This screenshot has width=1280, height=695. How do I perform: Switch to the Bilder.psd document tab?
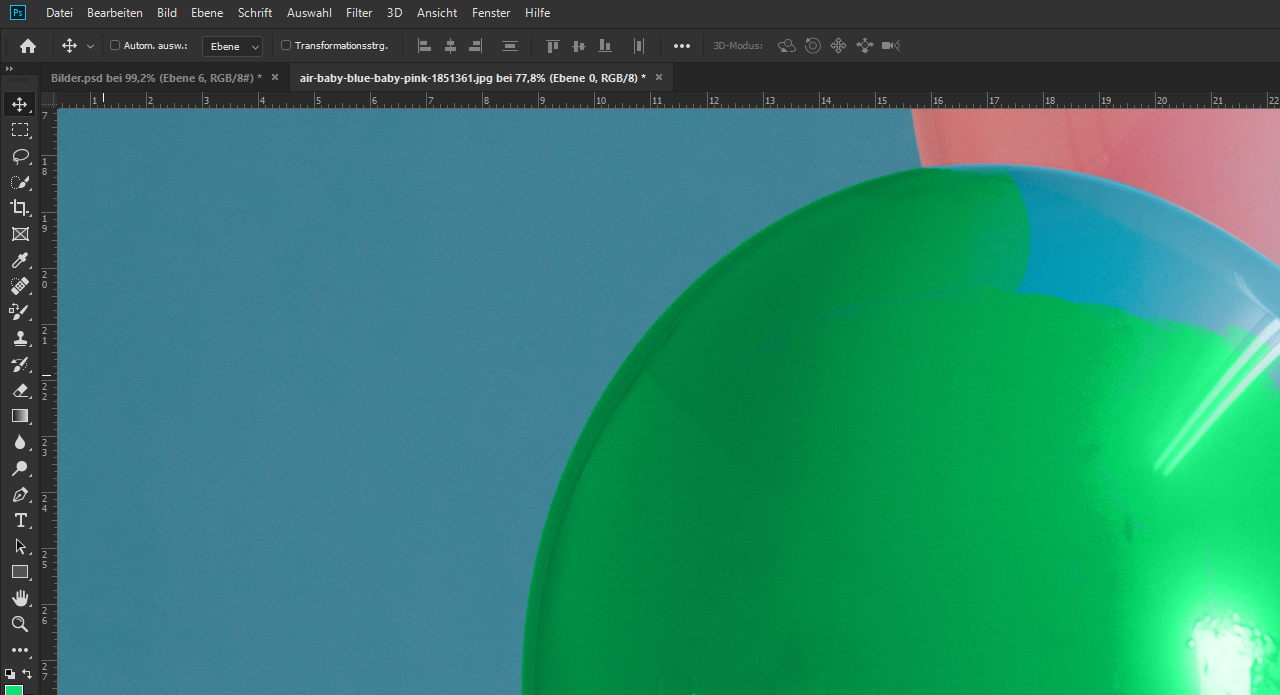pos(156,77)
